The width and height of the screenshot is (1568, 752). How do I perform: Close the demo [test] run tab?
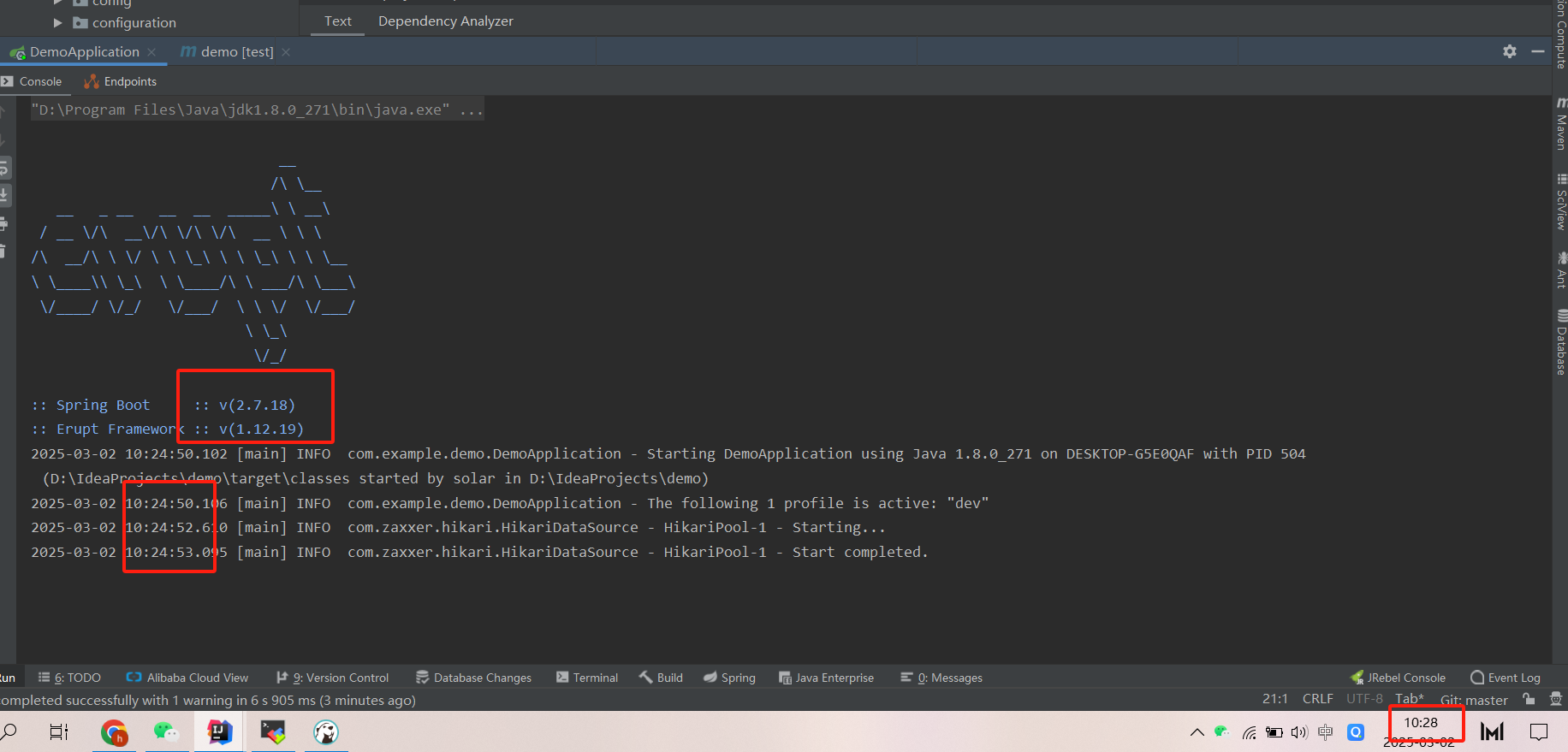click(x=286, y=52)
